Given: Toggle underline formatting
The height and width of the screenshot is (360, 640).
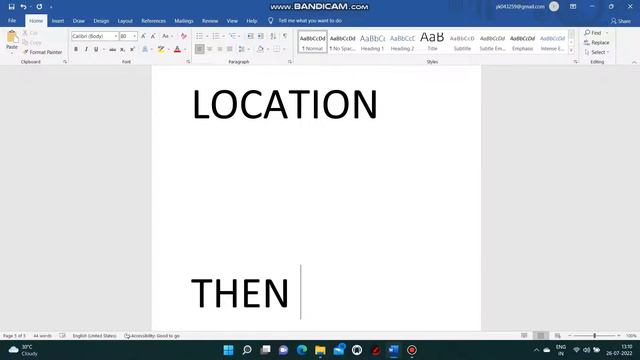Looking at the screenshot, I should [x=96, y=49].
